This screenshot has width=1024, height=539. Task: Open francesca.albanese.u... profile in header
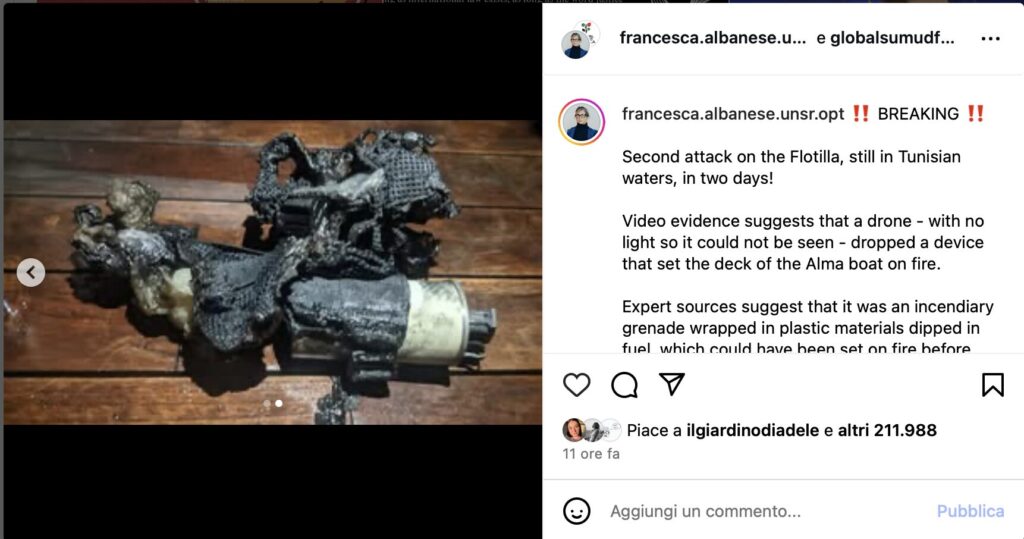pyautogui.click(x=712, y=39)
